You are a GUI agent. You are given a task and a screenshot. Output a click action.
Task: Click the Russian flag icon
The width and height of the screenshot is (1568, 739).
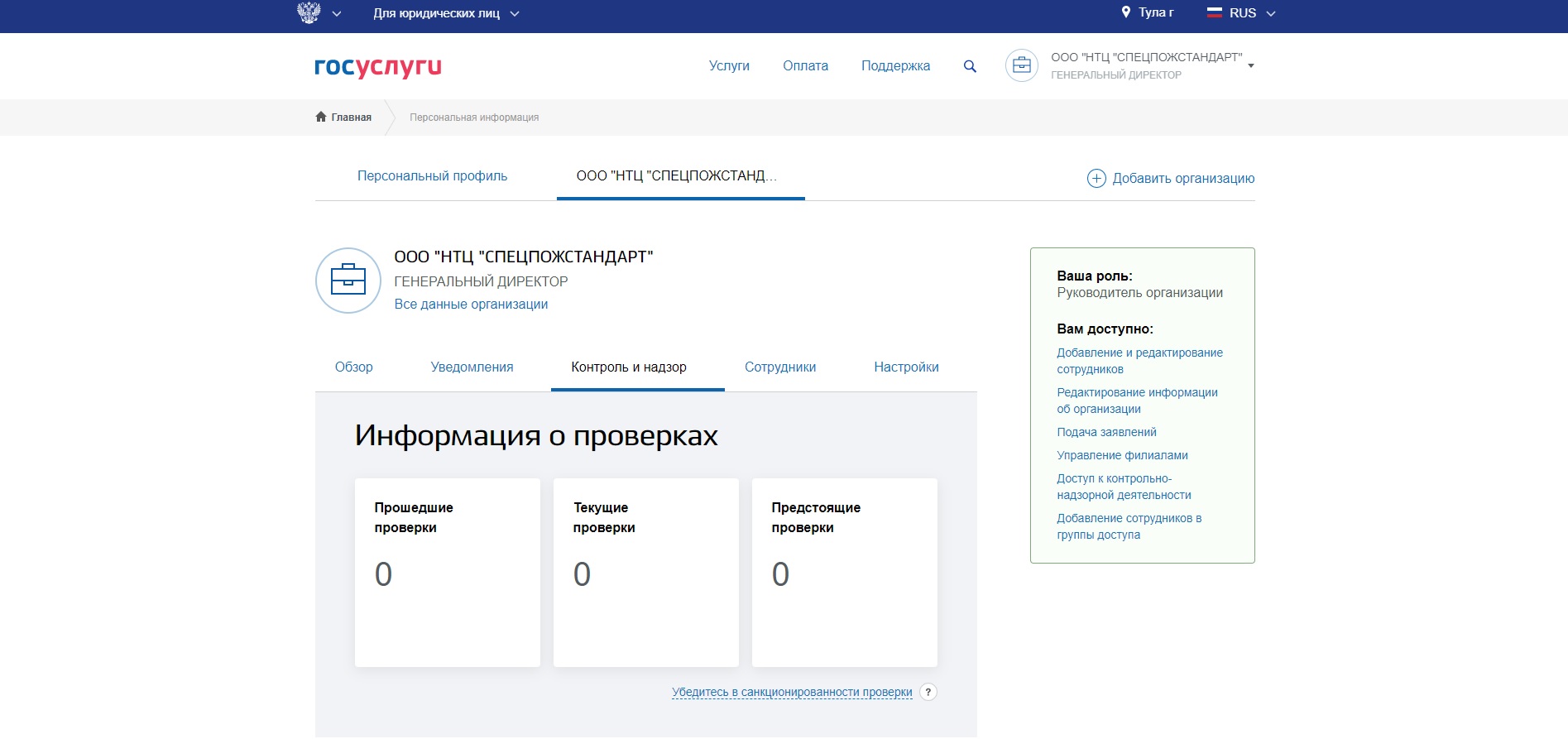(1215, 12)
